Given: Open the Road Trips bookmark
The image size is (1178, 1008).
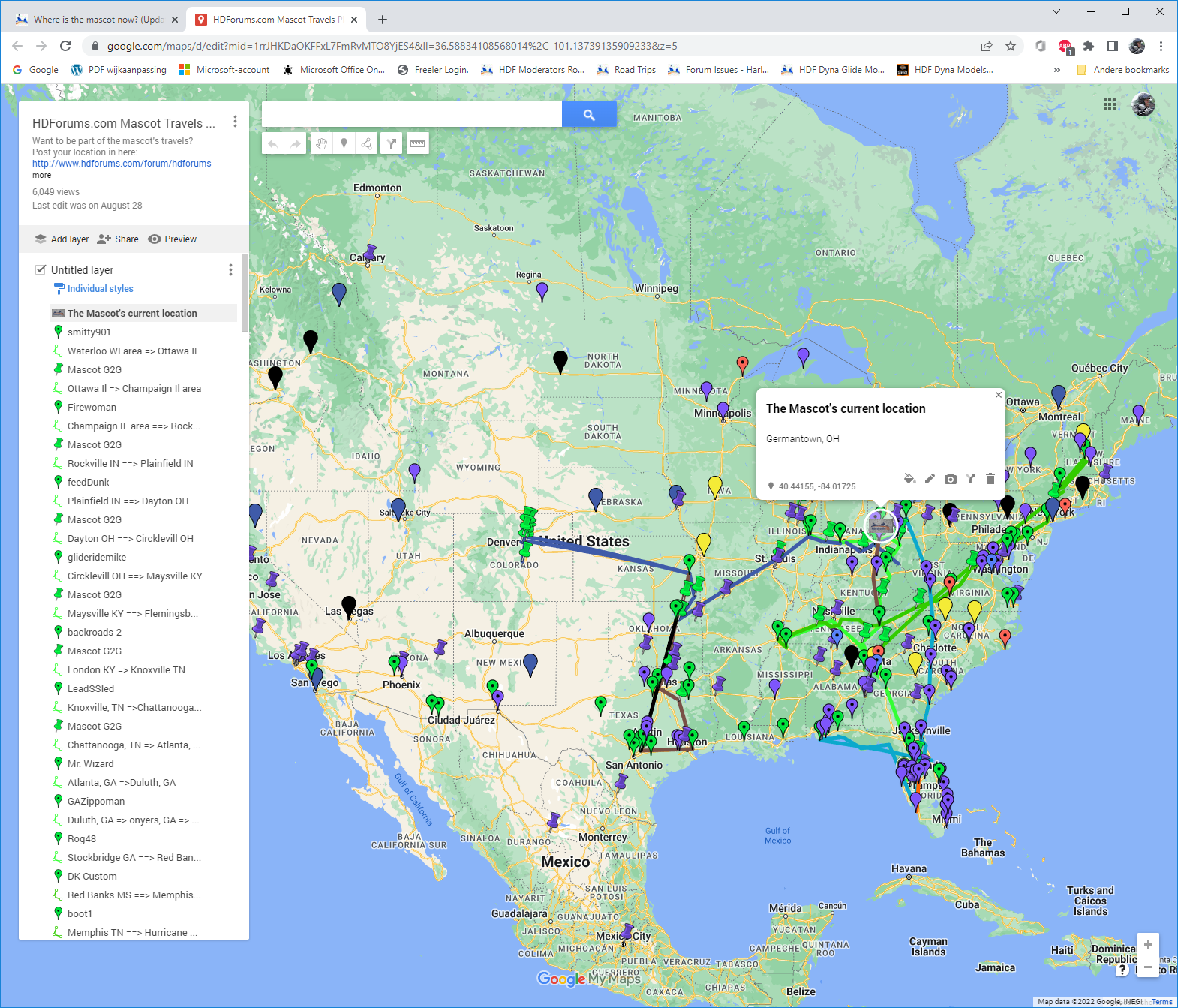Looking at the screenshot, I should [x=627, y=70].
